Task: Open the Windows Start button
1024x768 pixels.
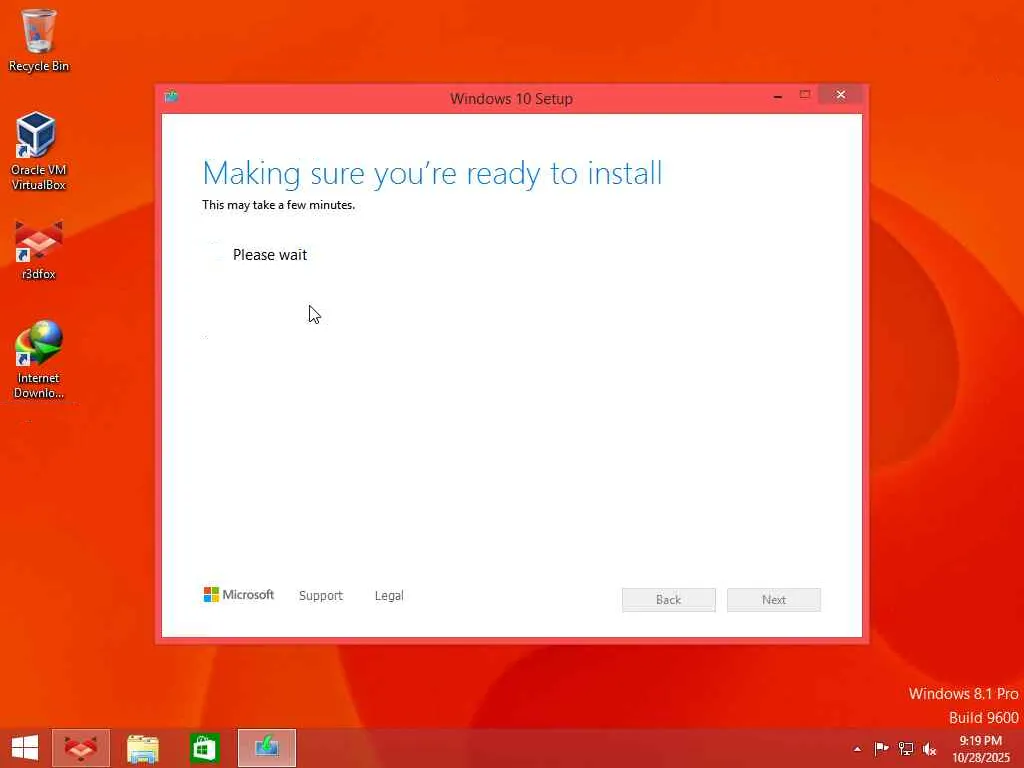Action: 25,748
